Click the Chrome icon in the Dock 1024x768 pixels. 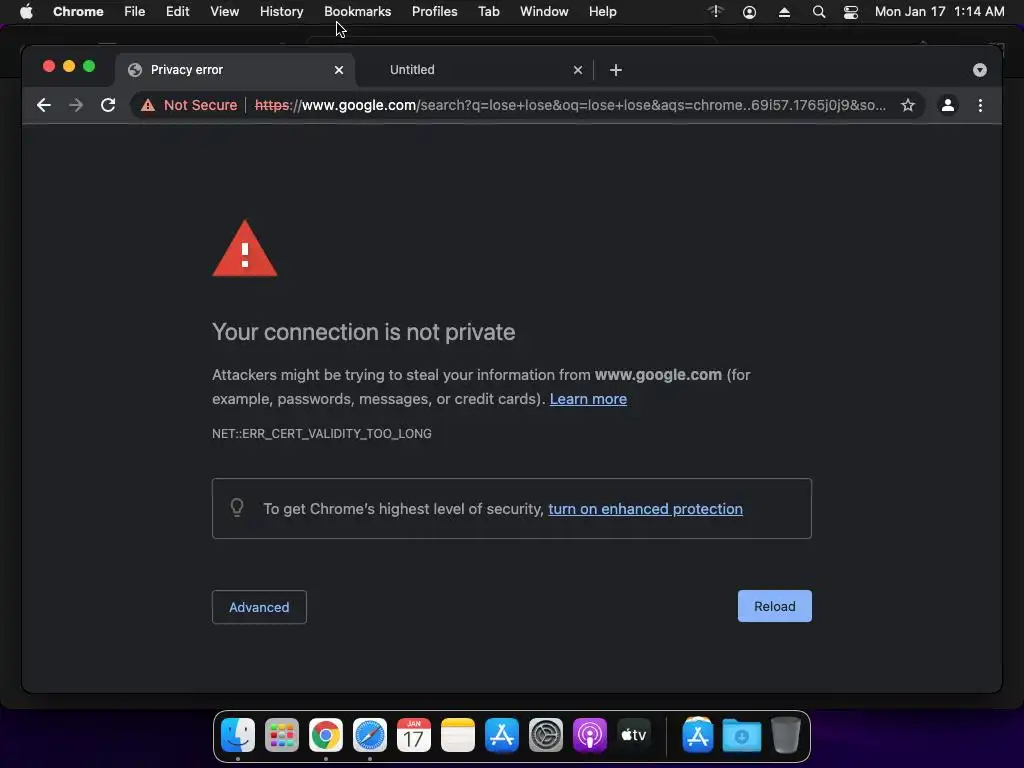coord(326,735)
